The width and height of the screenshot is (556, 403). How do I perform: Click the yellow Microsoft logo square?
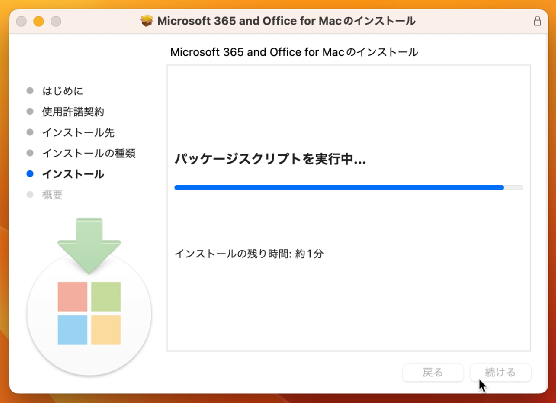[106, 330]
